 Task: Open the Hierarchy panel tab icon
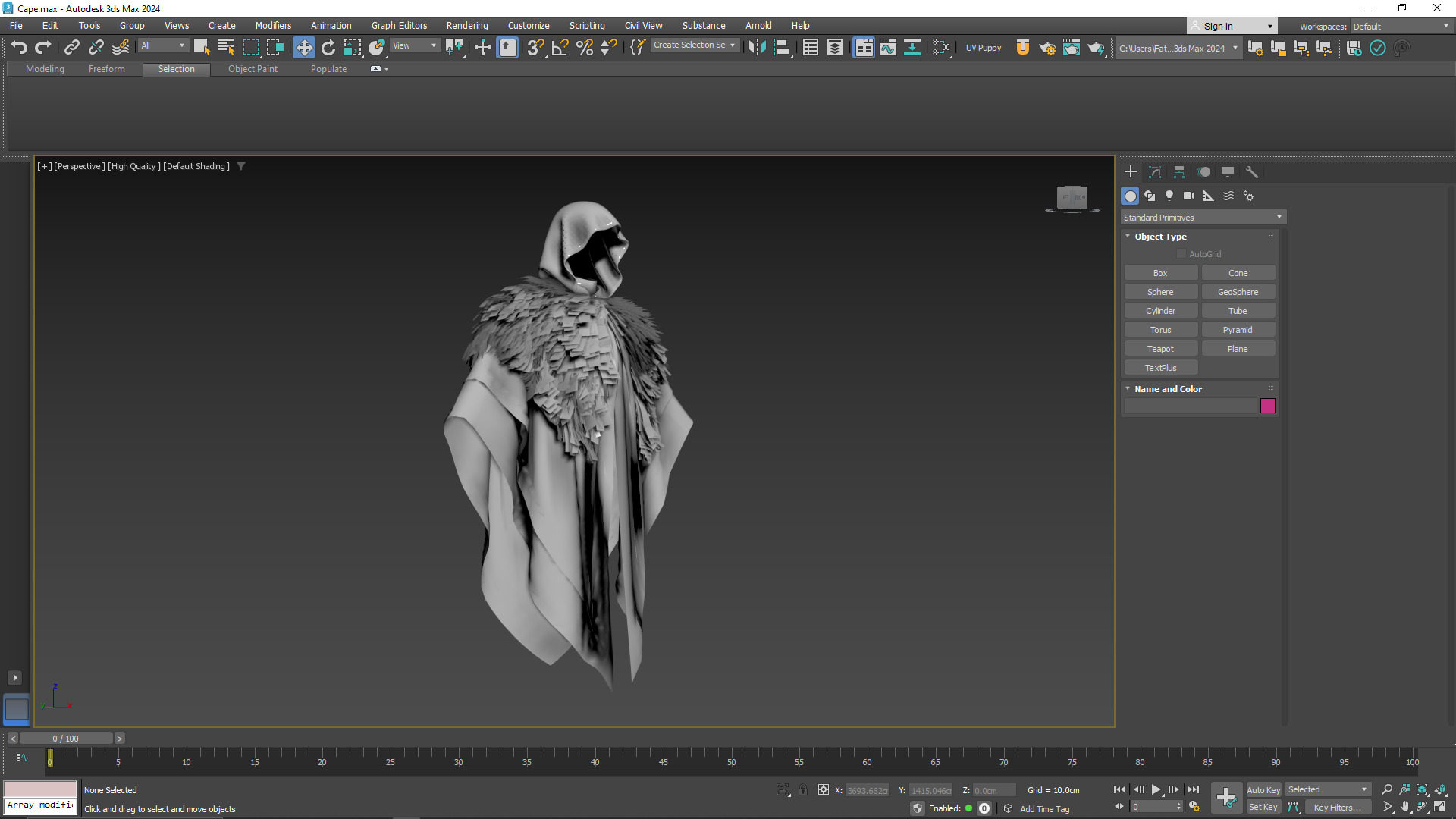[1179, 172]
